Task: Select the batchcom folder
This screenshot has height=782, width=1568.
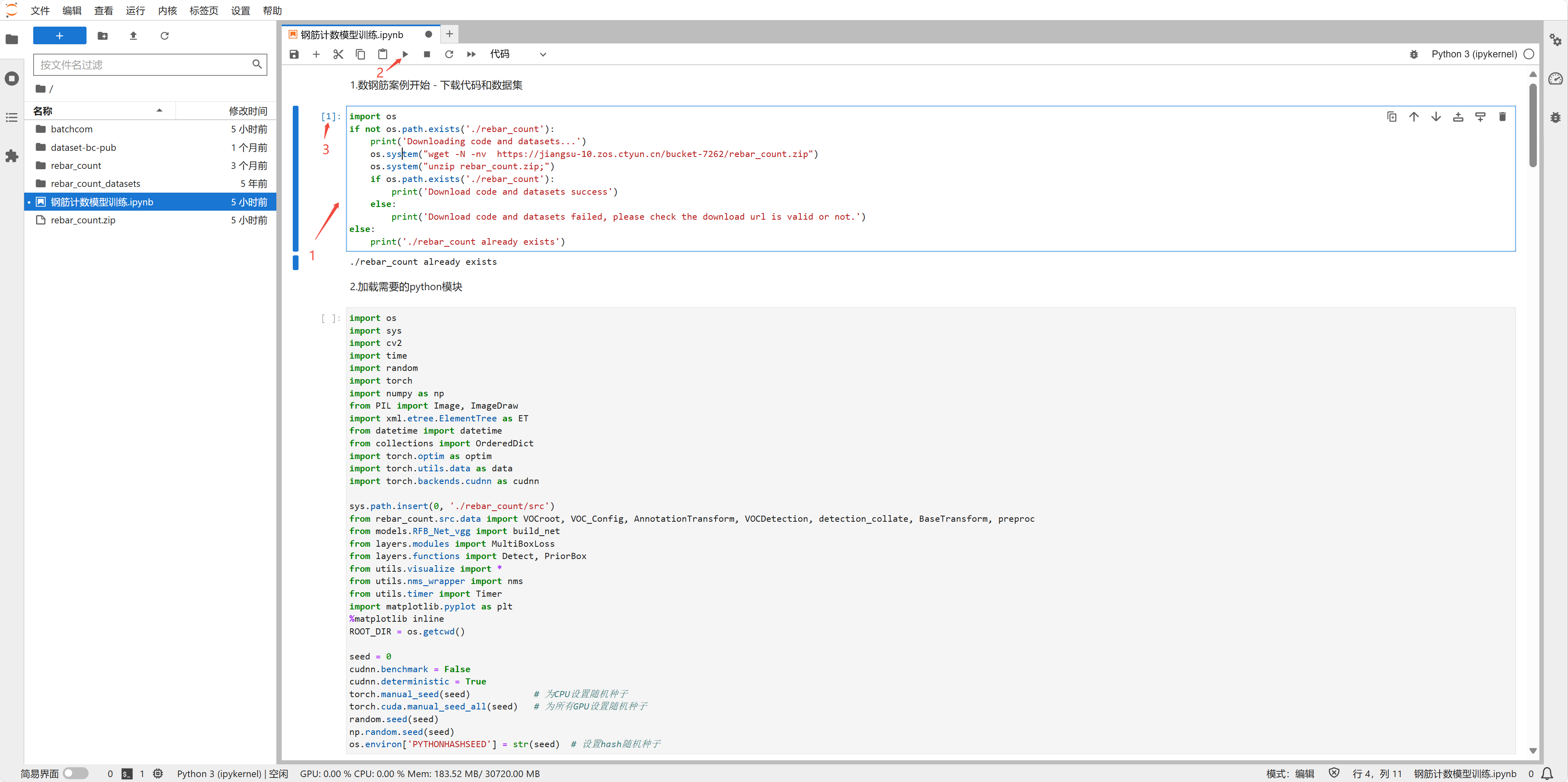Action: click(x=150, y=129)
